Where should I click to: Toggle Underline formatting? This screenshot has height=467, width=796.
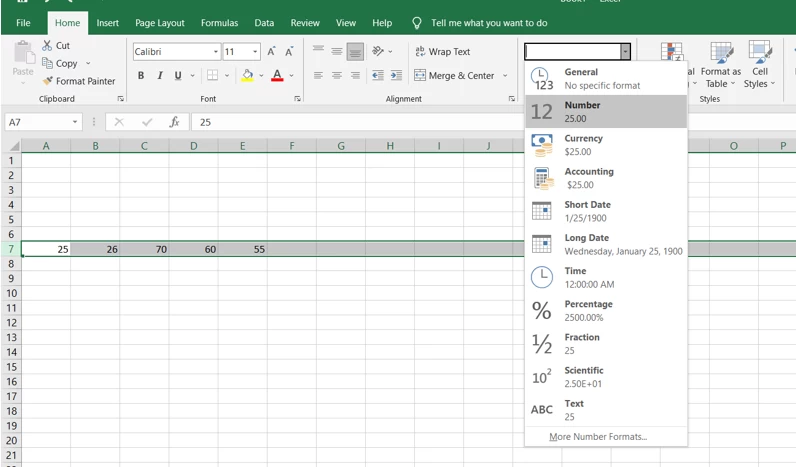178,75
